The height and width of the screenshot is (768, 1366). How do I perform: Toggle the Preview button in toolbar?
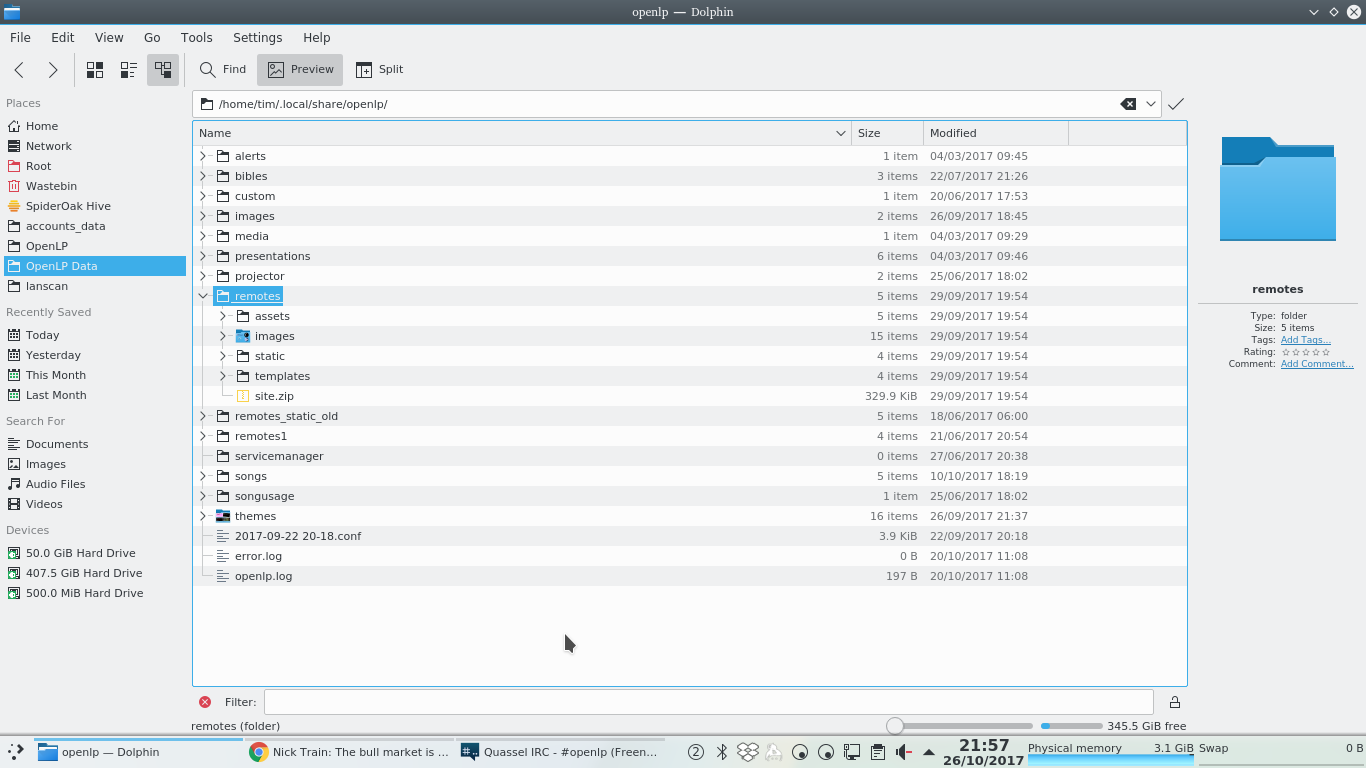click(300, 69)
